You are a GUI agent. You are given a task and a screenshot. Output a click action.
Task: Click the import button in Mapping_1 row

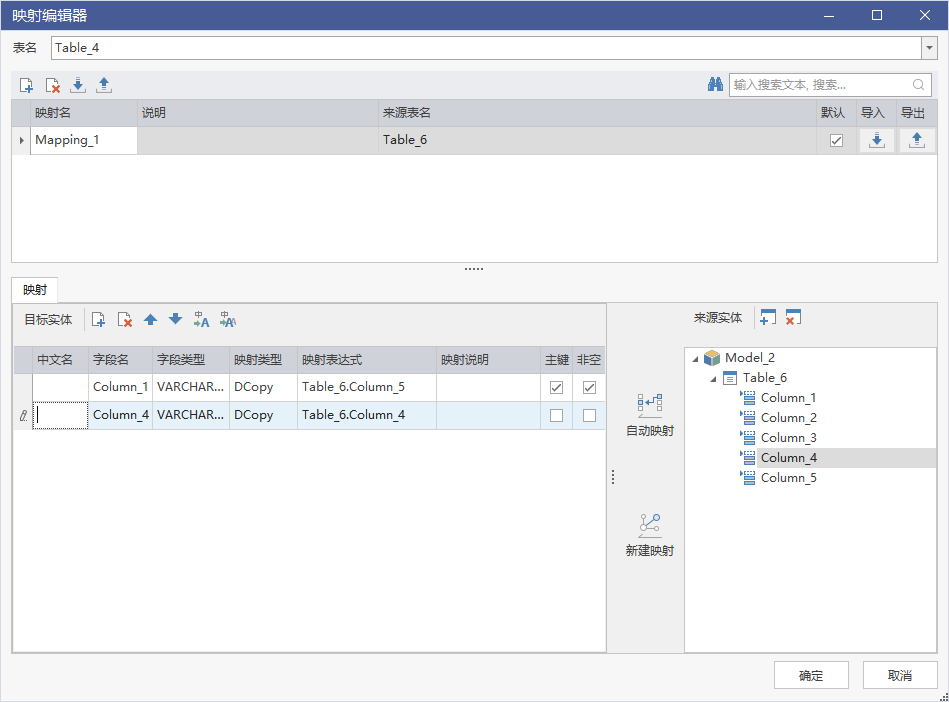point(876,140)
